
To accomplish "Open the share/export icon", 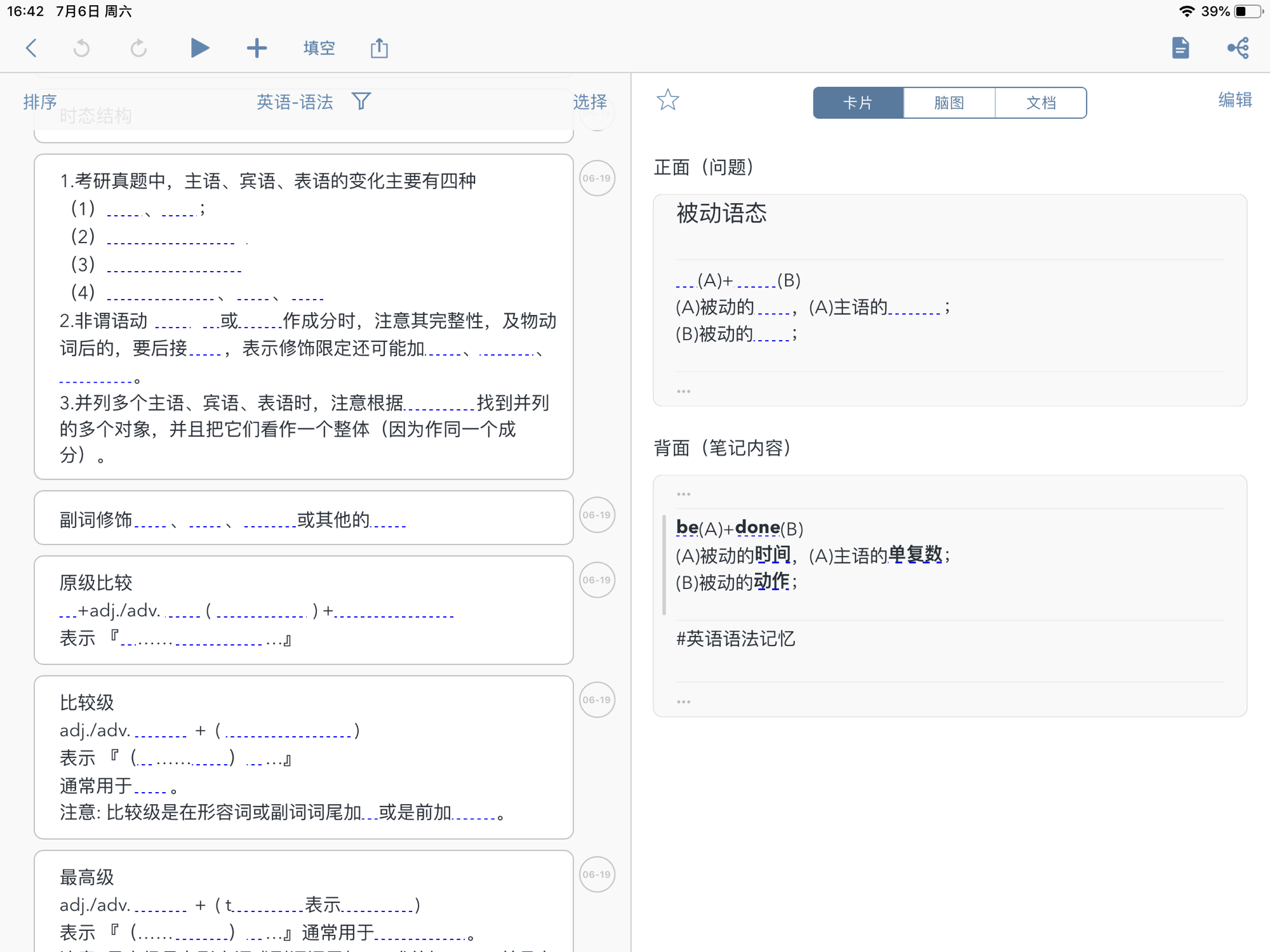I will [x=379, y=48].
